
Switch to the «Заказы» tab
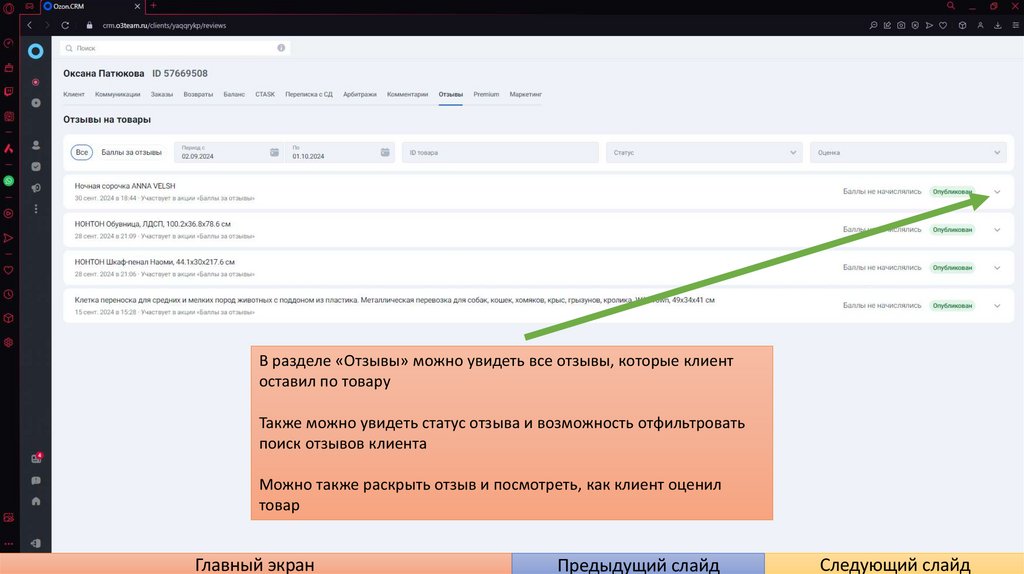pos(162,95)
